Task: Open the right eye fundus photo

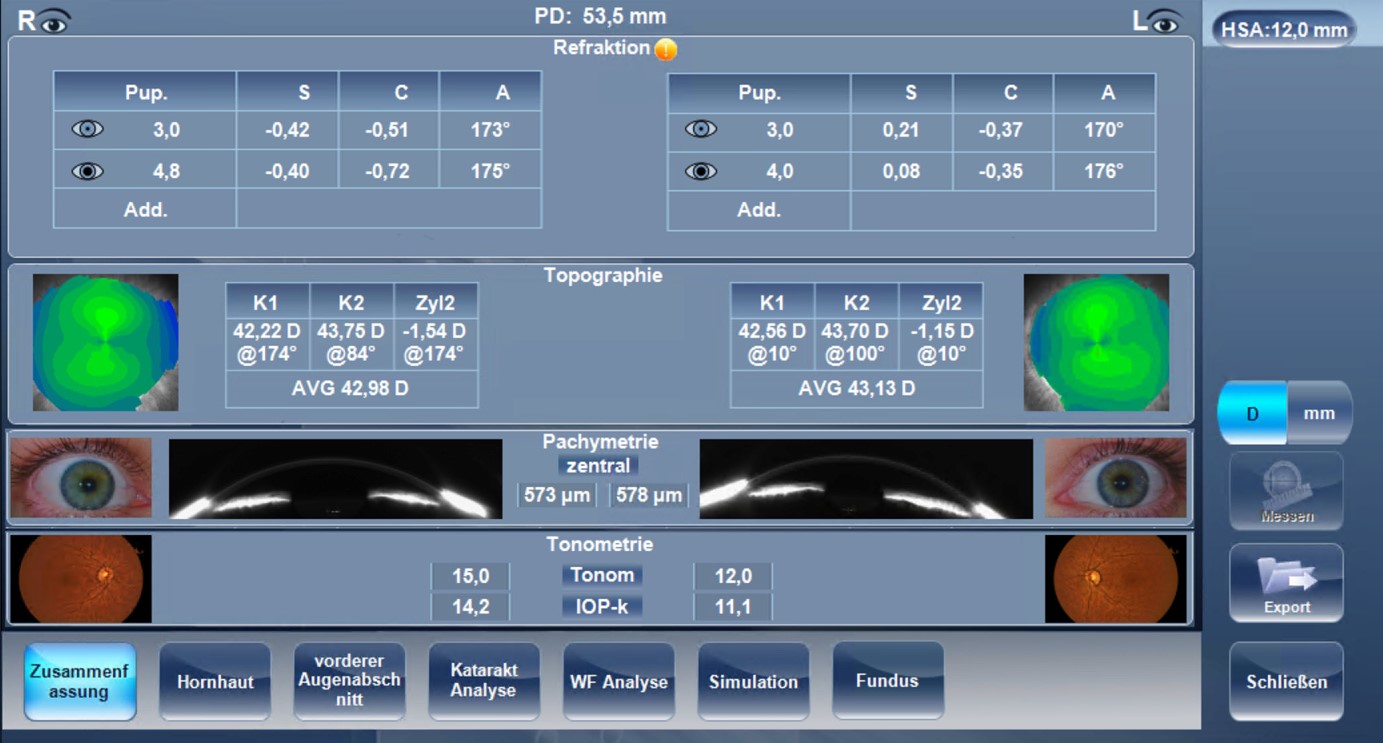Action: [81, 578]
